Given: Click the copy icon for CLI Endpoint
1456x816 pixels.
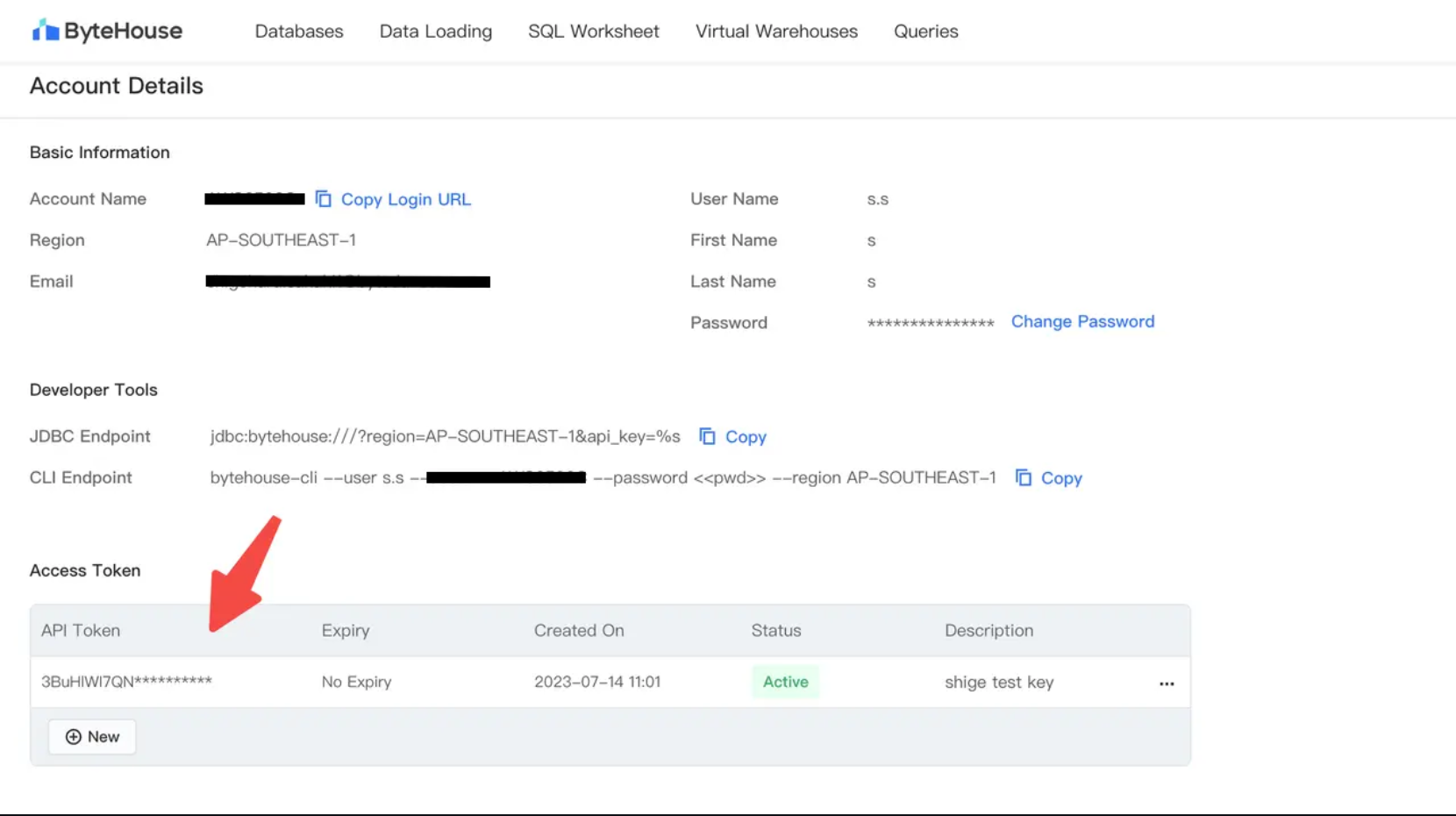Looking at the screenshot, I should coord(1024,477).
